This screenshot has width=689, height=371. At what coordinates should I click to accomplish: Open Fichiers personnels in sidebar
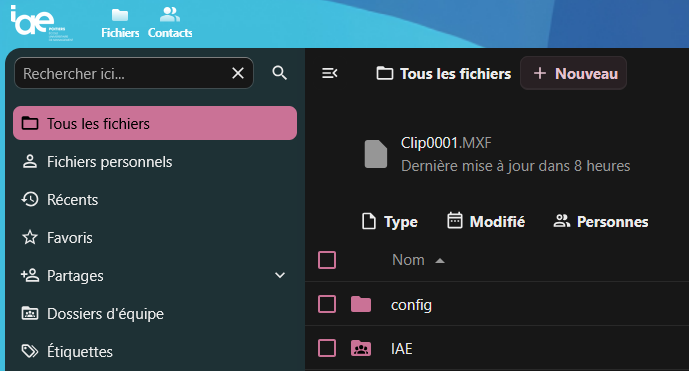155,162
